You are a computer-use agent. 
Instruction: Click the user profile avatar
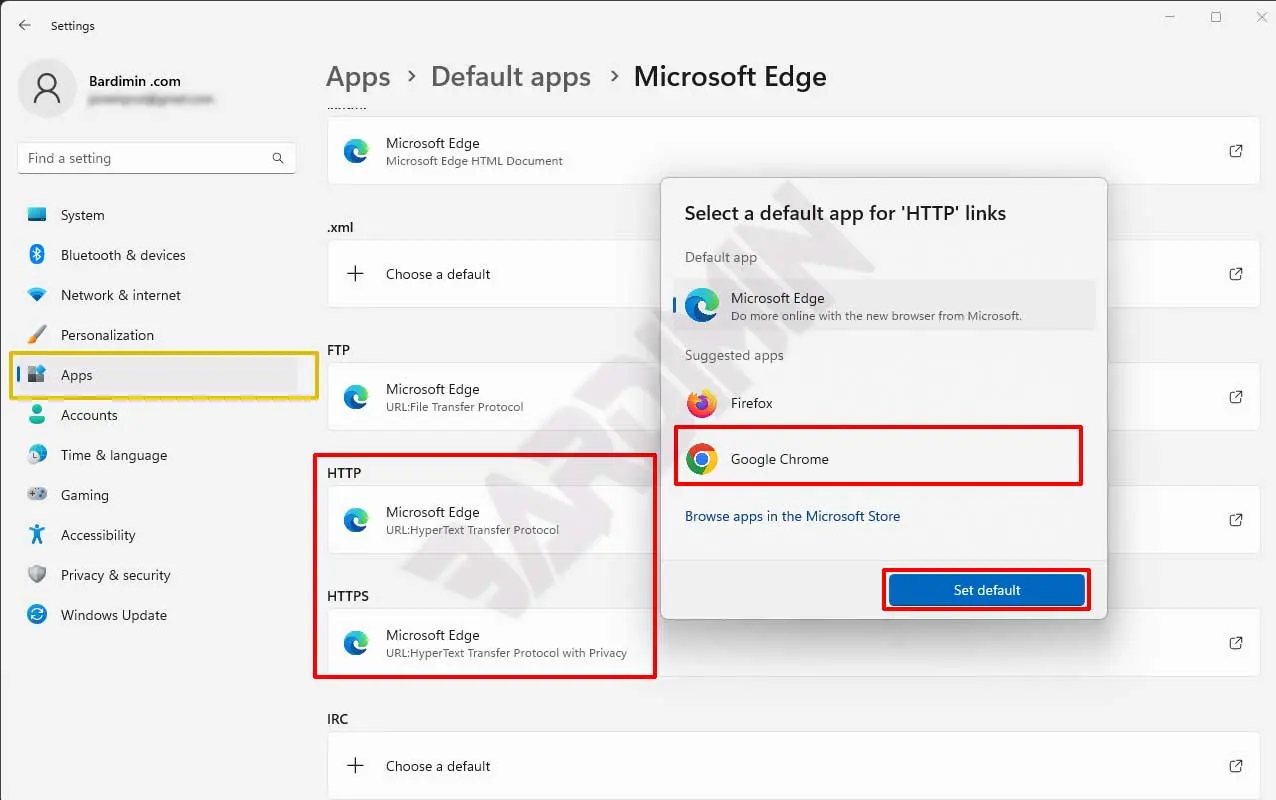47,88
